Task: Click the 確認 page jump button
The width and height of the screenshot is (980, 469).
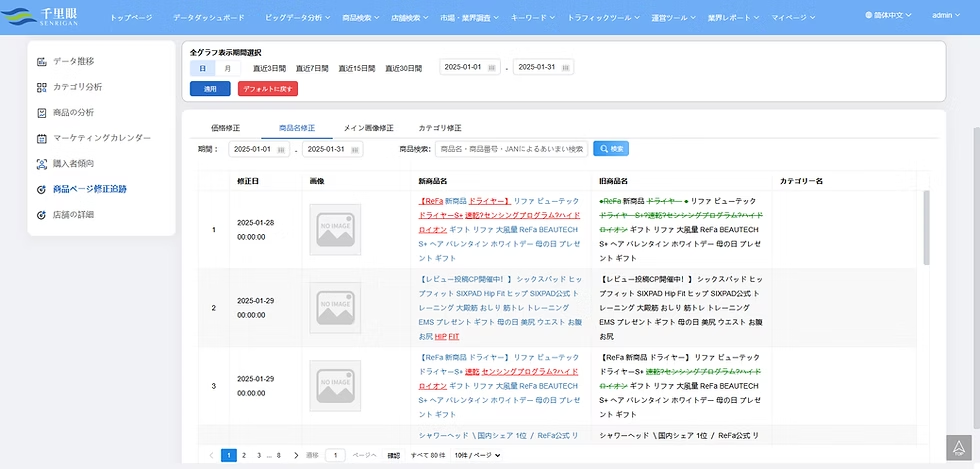Action: pos(393,456)
